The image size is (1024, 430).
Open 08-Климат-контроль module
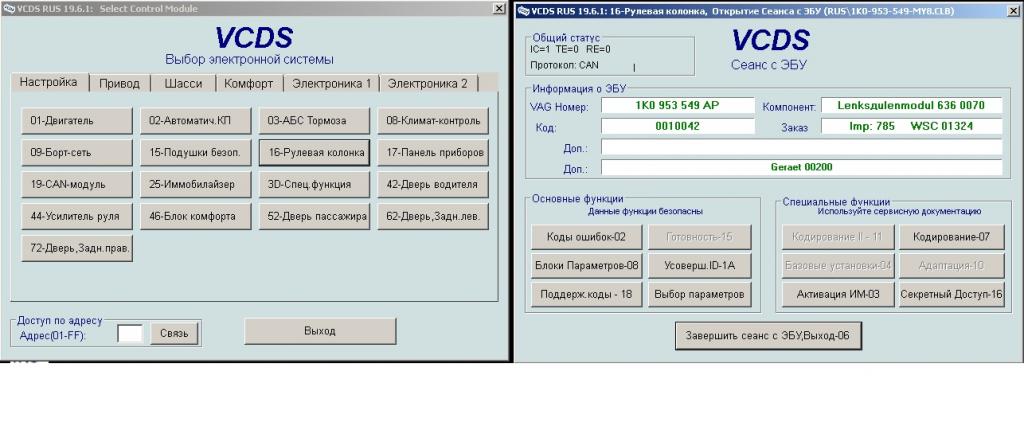[x=433, y=121]
